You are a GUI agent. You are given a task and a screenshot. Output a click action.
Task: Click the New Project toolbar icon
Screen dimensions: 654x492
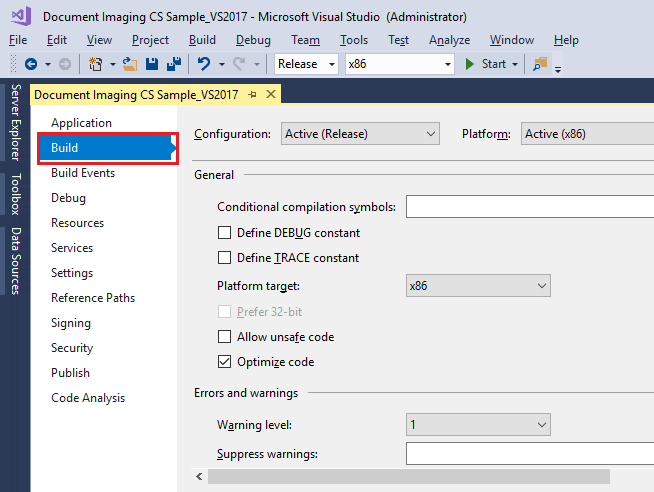tap(96, 64)
